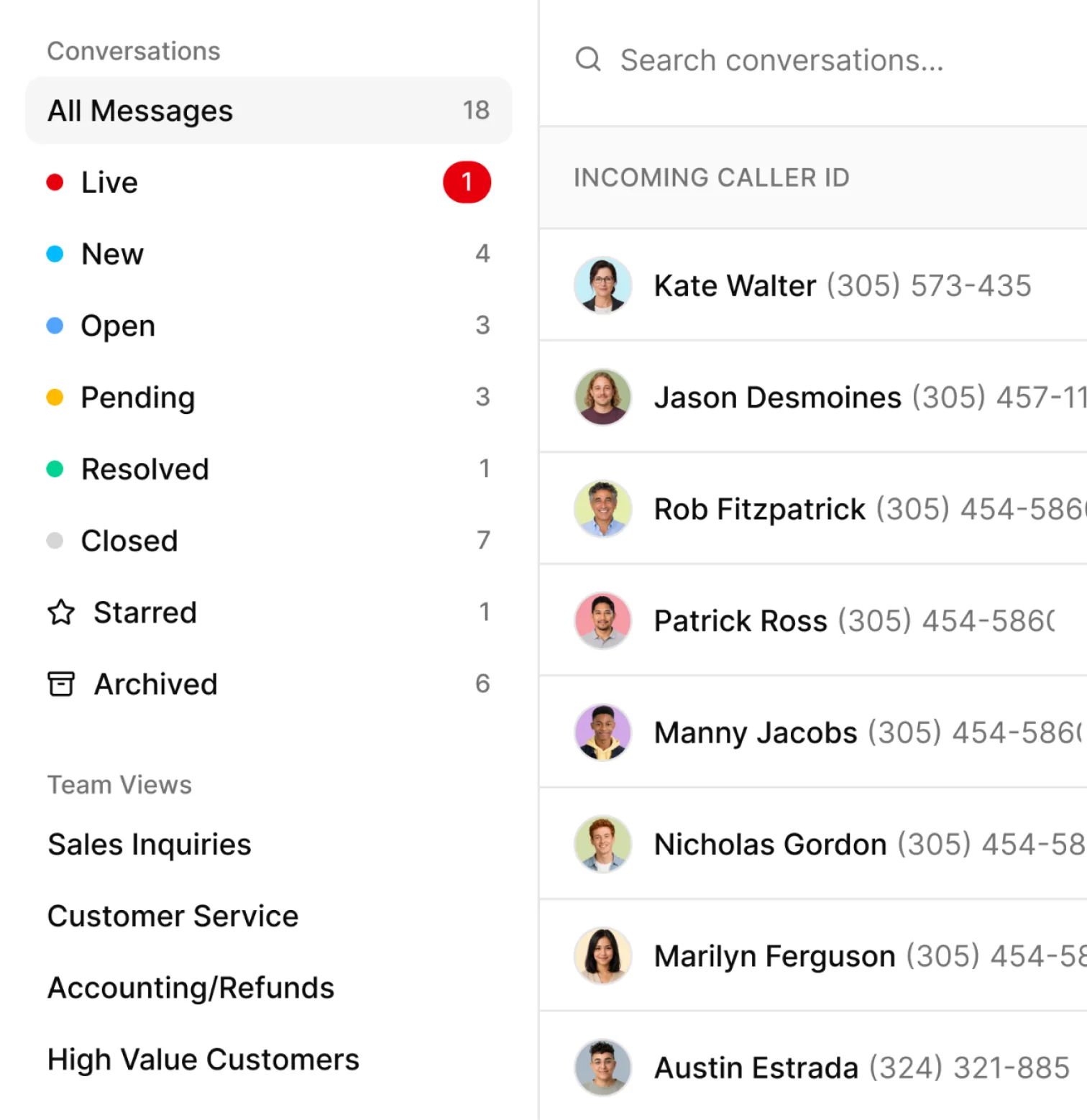Image resolution: width=1087 pixels, height=1120 pixels.
Task: Filter by New conversations
Action: click(269, 254)
